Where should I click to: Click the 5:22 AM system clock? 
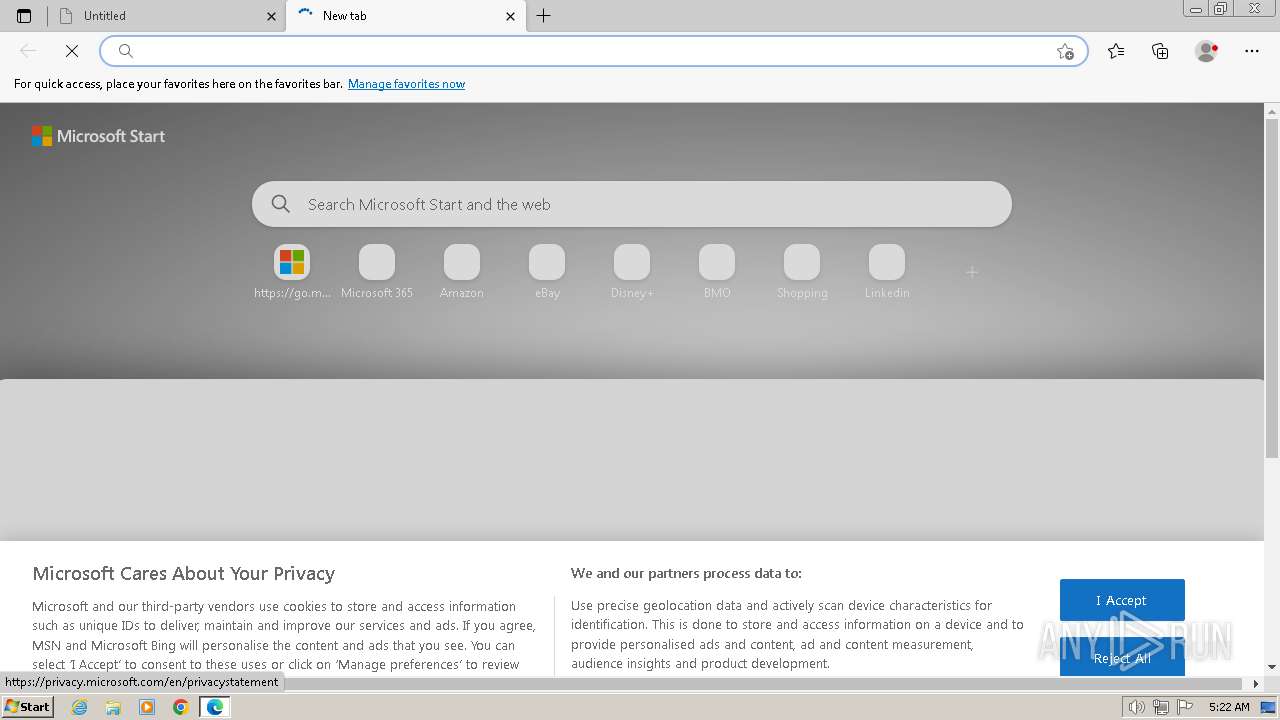click(x=1229, y=707)
